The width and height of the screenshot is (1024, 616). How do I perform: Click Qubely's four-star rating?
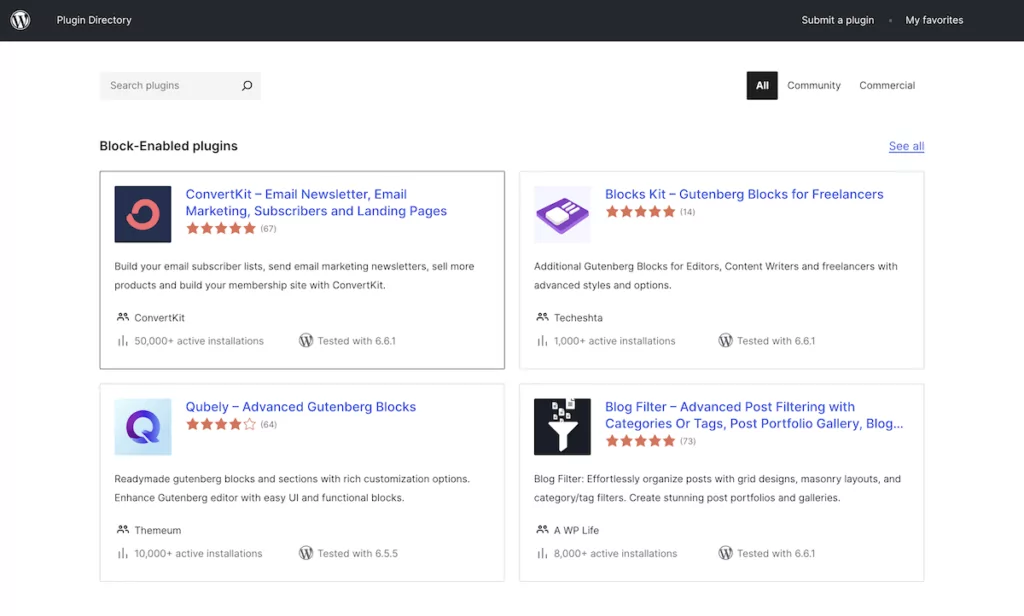[221, 425]
